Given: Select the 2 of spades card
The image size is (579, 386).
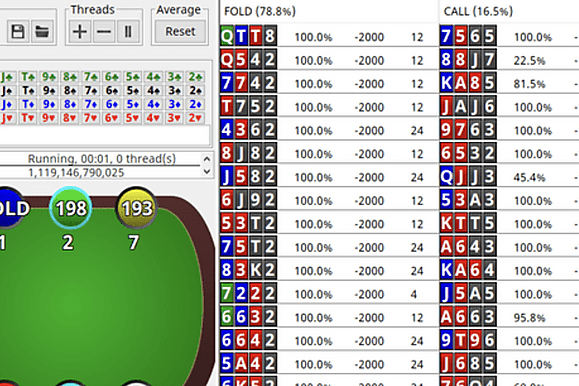Looking at the screenshot, I should tap(195, 90).
